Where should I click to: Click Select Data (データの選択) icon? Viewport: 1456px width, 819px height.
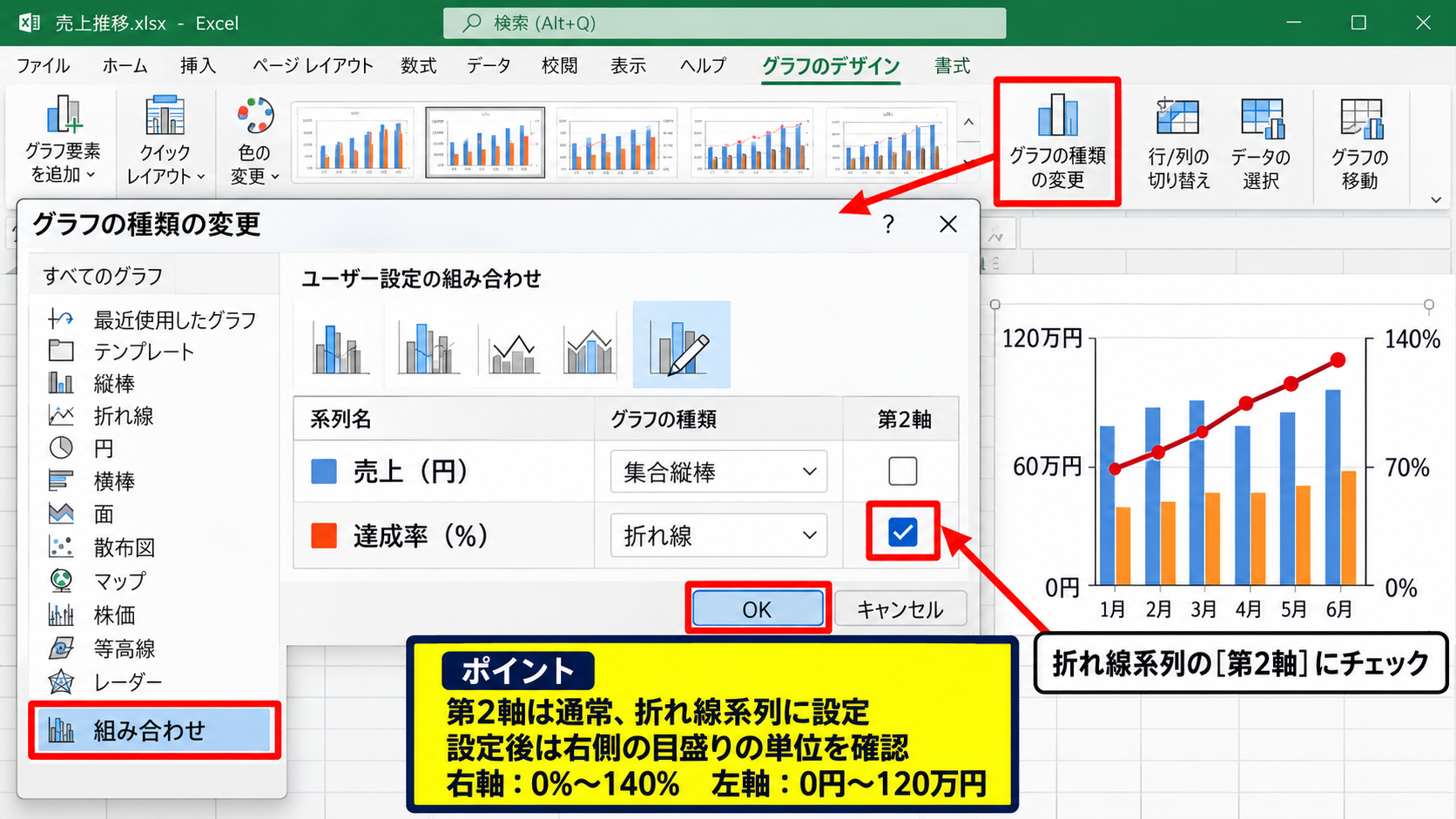click(1262, 118)
